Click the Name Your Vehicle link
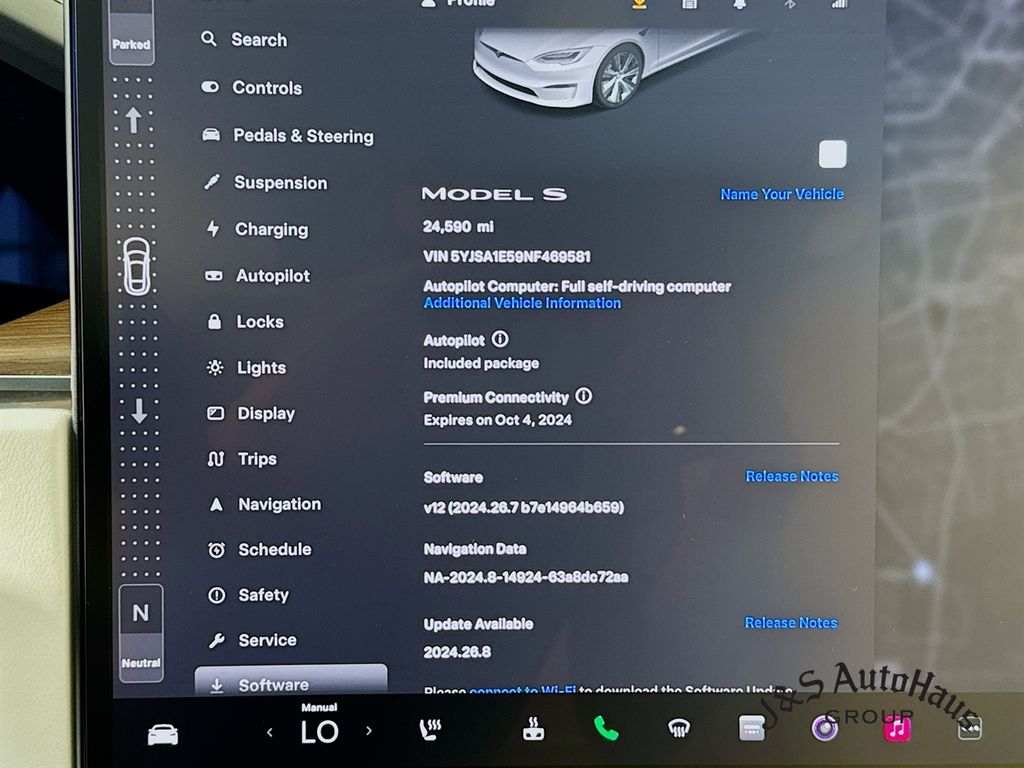Viewport: 1024px width, 768px height. [x=781, y=194]
